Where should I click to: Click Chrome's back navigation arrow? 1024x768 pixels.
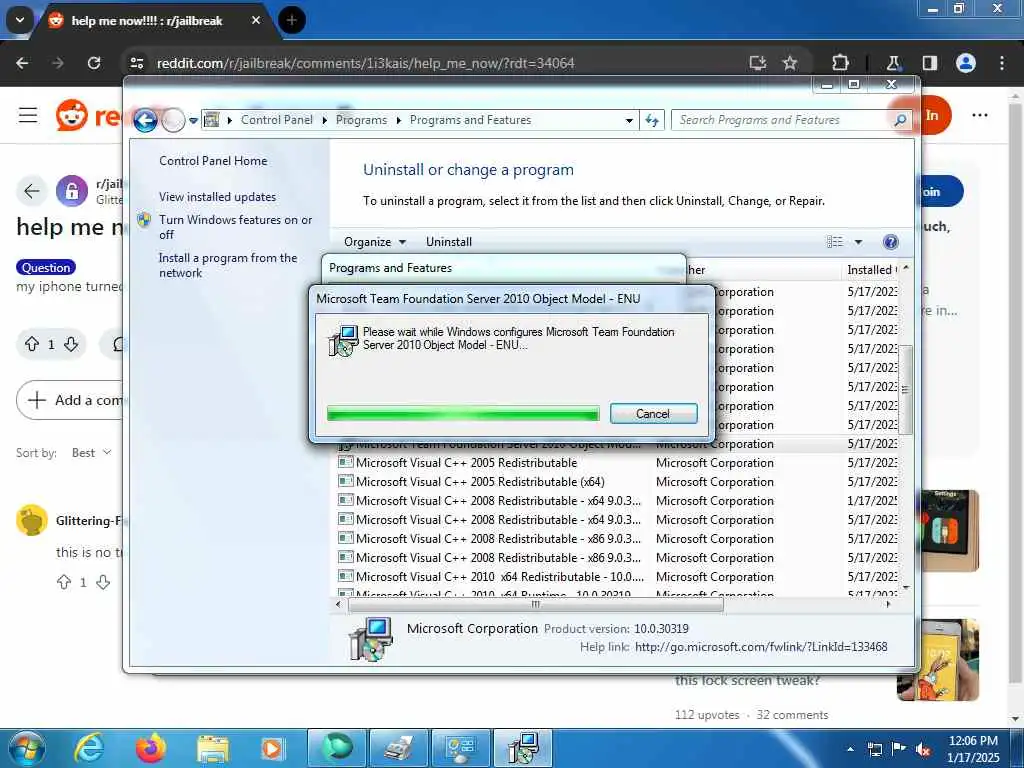[22, 63]
